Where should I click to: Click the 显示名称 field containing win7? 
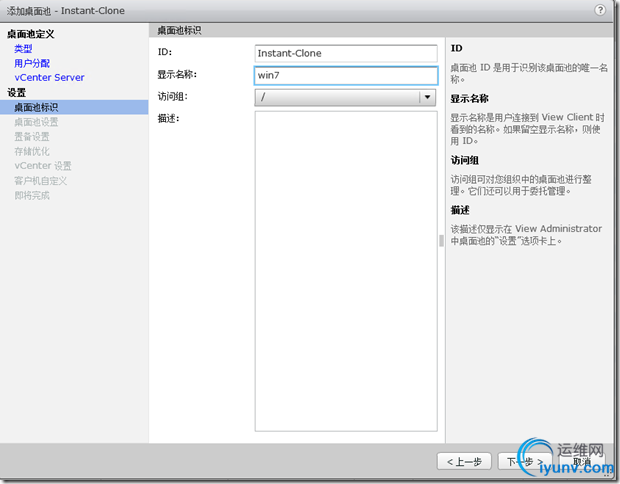coord(346,75)
